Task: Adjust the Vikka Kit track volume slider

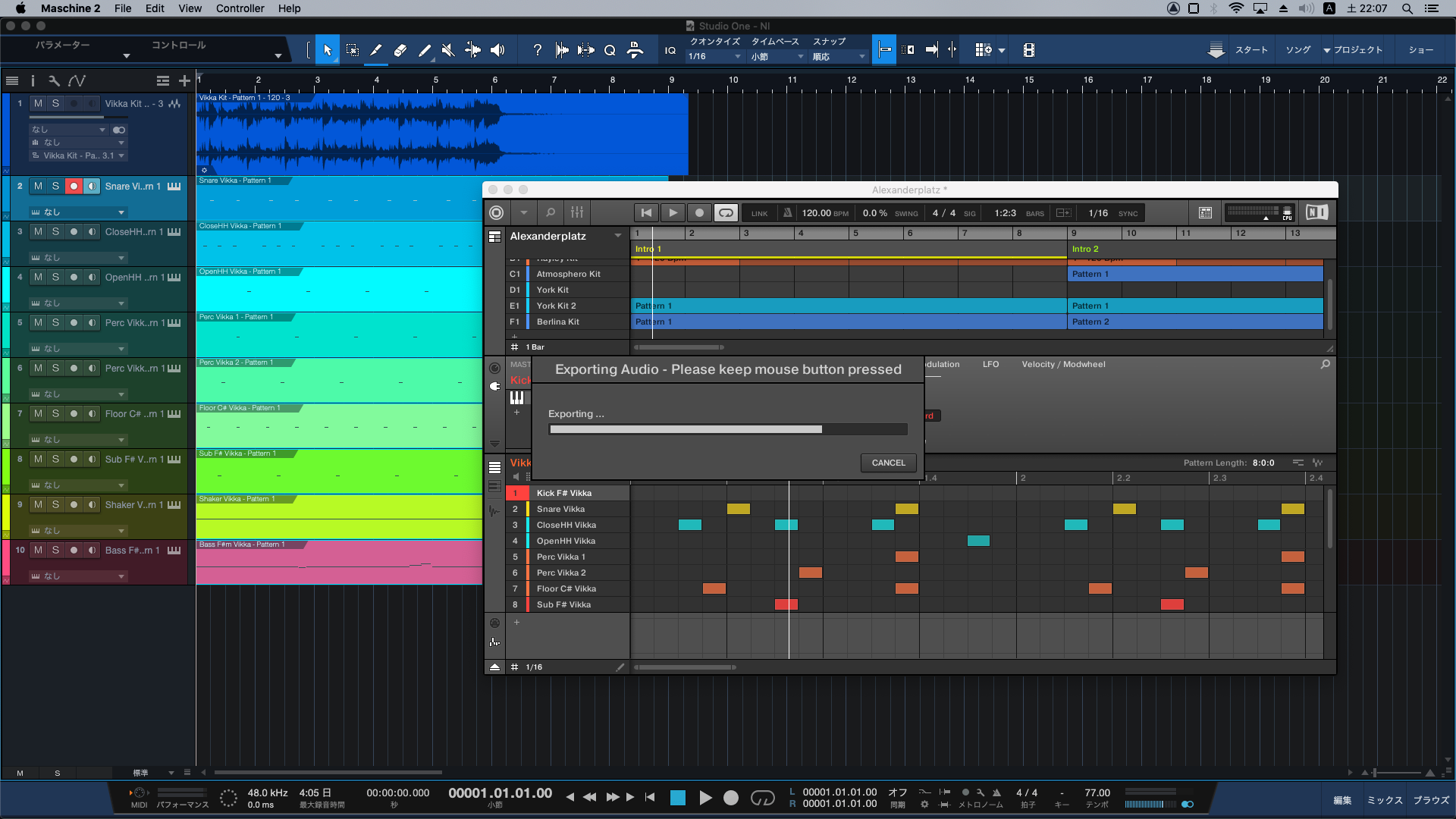Action: point(78,117)
